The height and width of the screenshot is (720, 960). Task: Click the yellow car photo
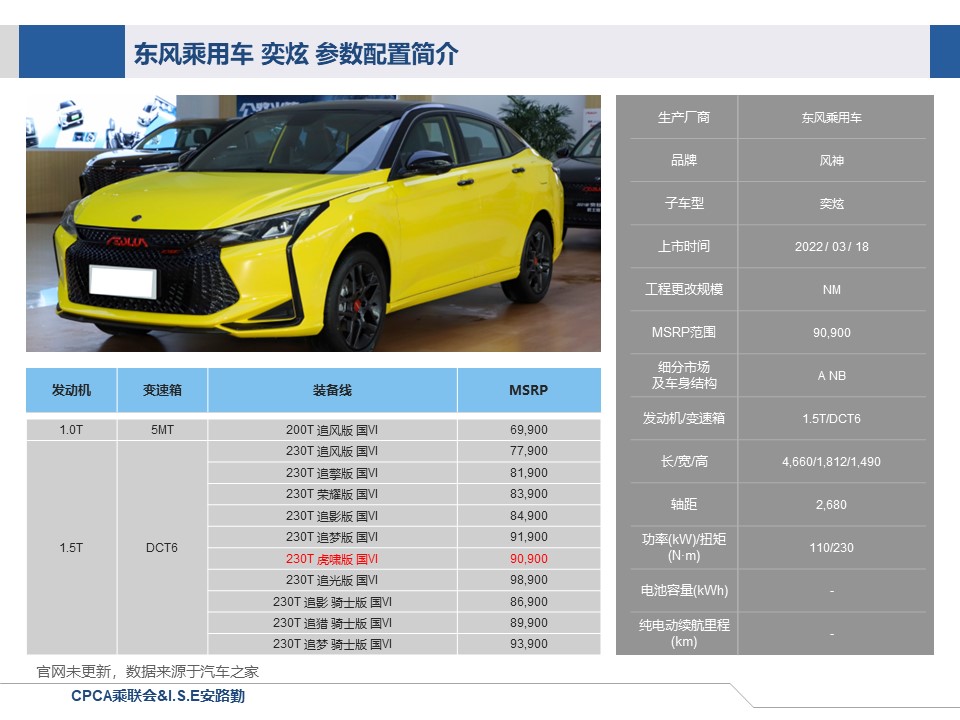point(313,223)
